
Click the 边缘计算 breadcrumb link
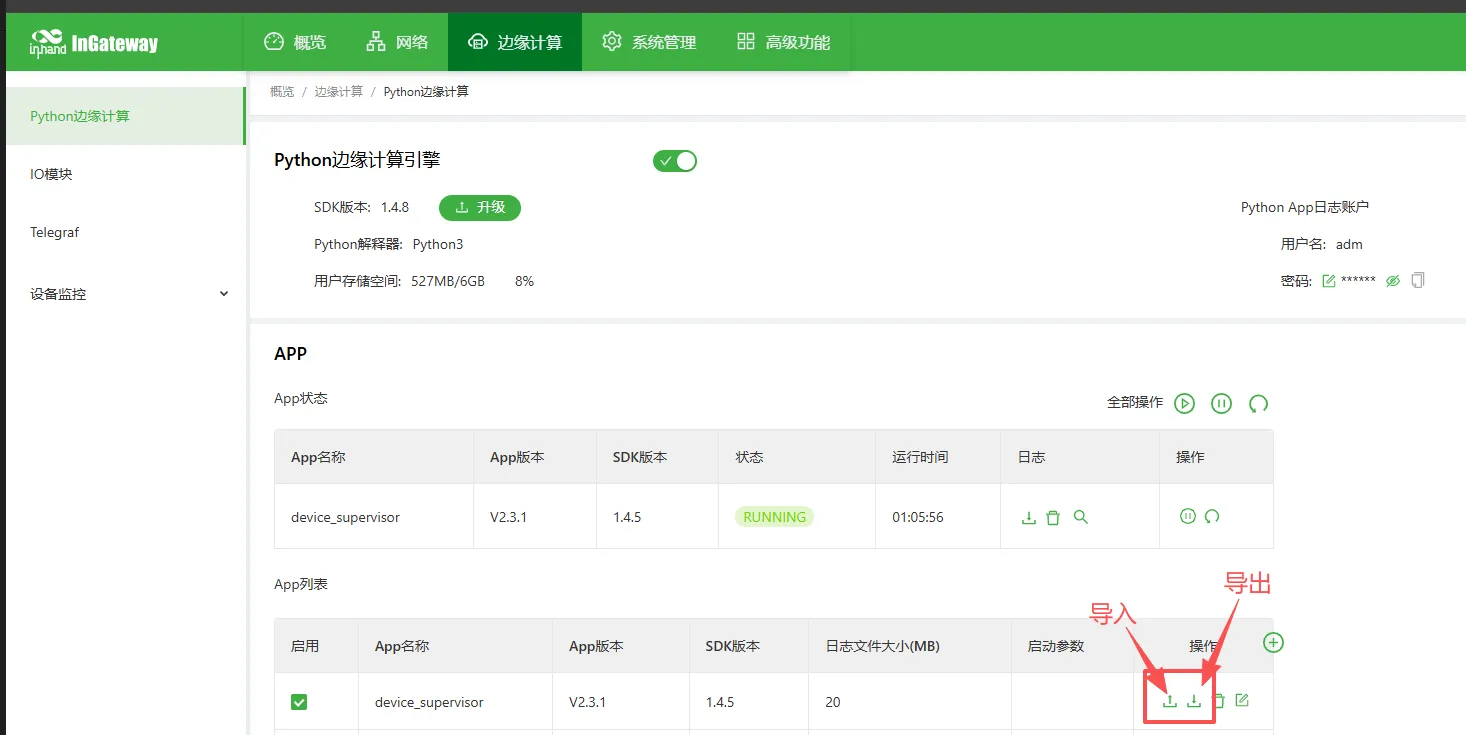[339, 92]
